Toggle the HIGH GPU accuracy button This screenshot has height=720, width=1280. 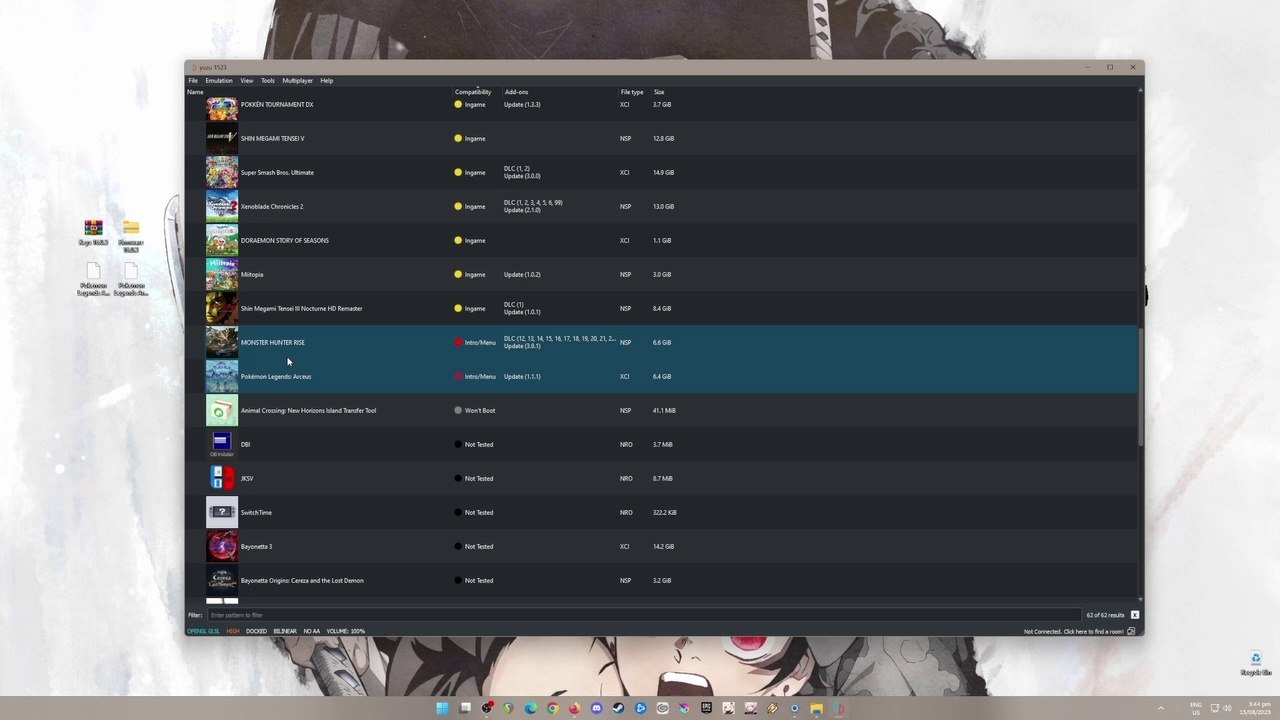click(233, 632)
